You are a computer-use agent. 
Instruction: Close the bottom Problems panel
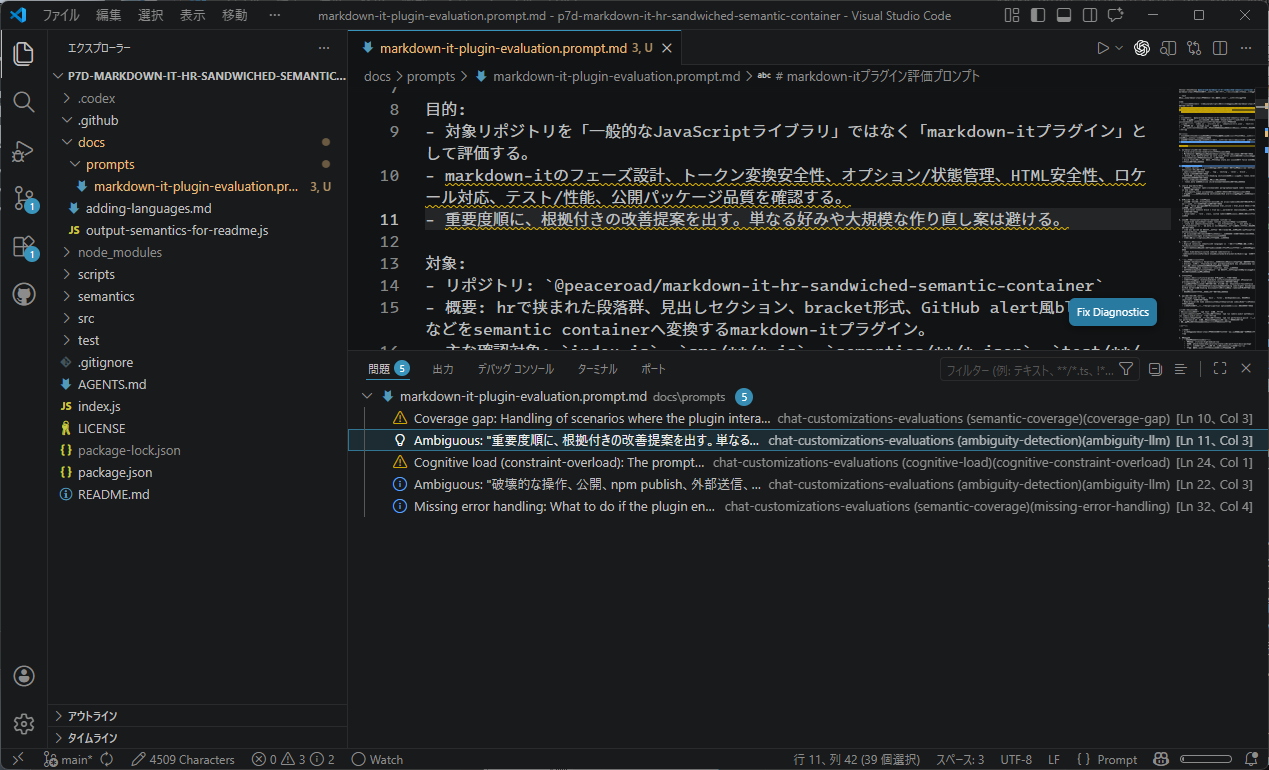[1246, 369]
